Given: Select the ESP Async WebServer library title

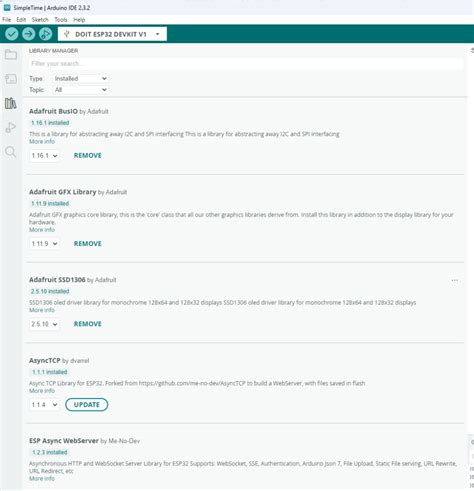Looking at the screenshot, I should click(x=64, y=441).
